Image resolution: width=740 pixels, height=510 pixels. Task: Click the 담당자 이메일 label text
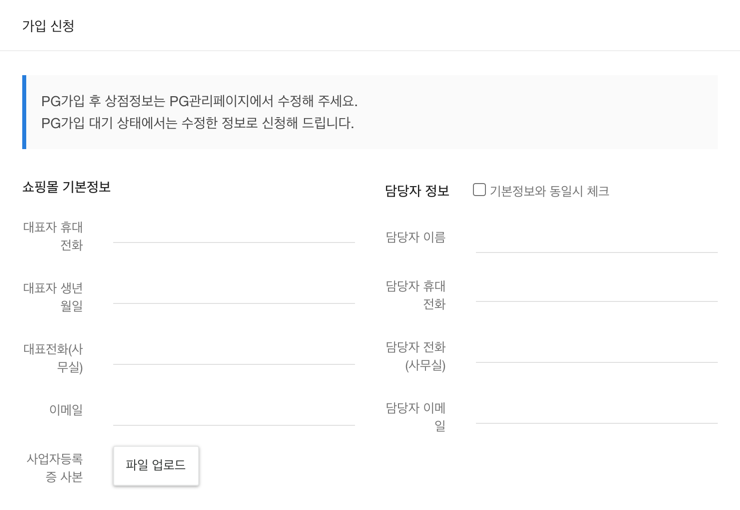(416, 417)
